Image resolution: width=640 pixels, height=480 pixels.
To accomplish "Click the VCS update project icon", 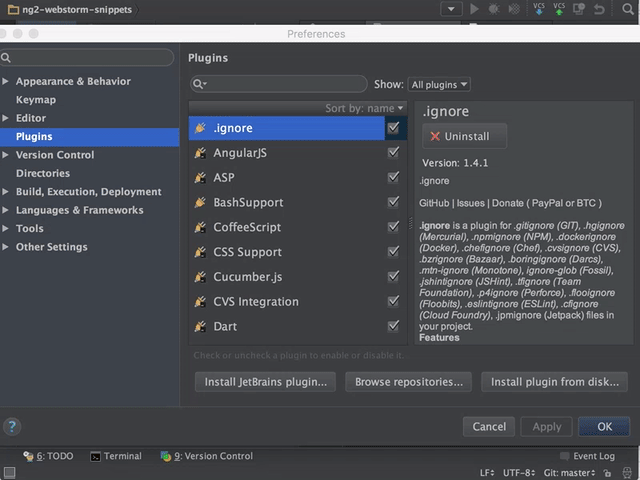I will point(539,9).
